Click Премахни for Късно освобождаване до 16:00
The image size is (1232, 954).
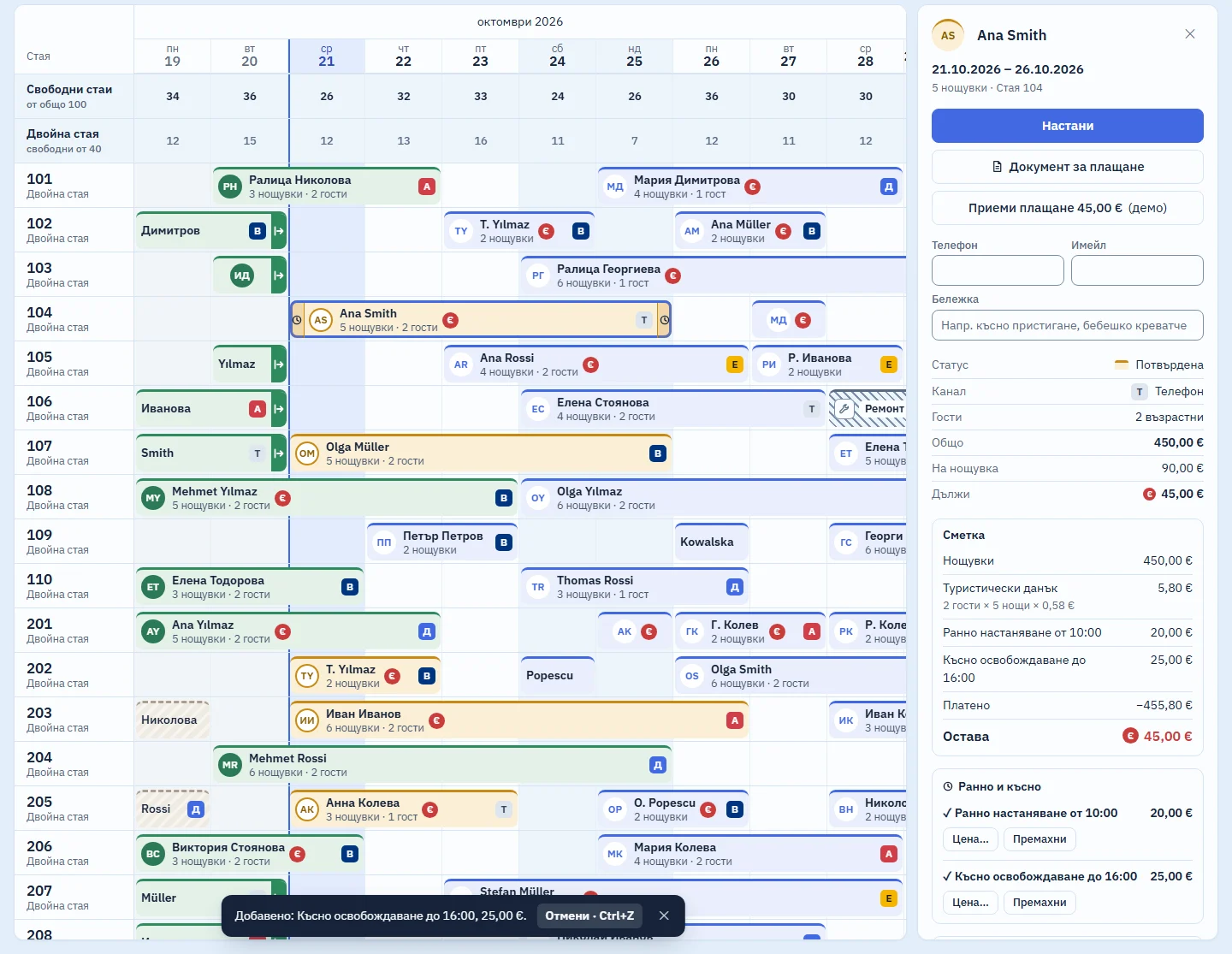pyautogui.click(x=1039, y=903)
